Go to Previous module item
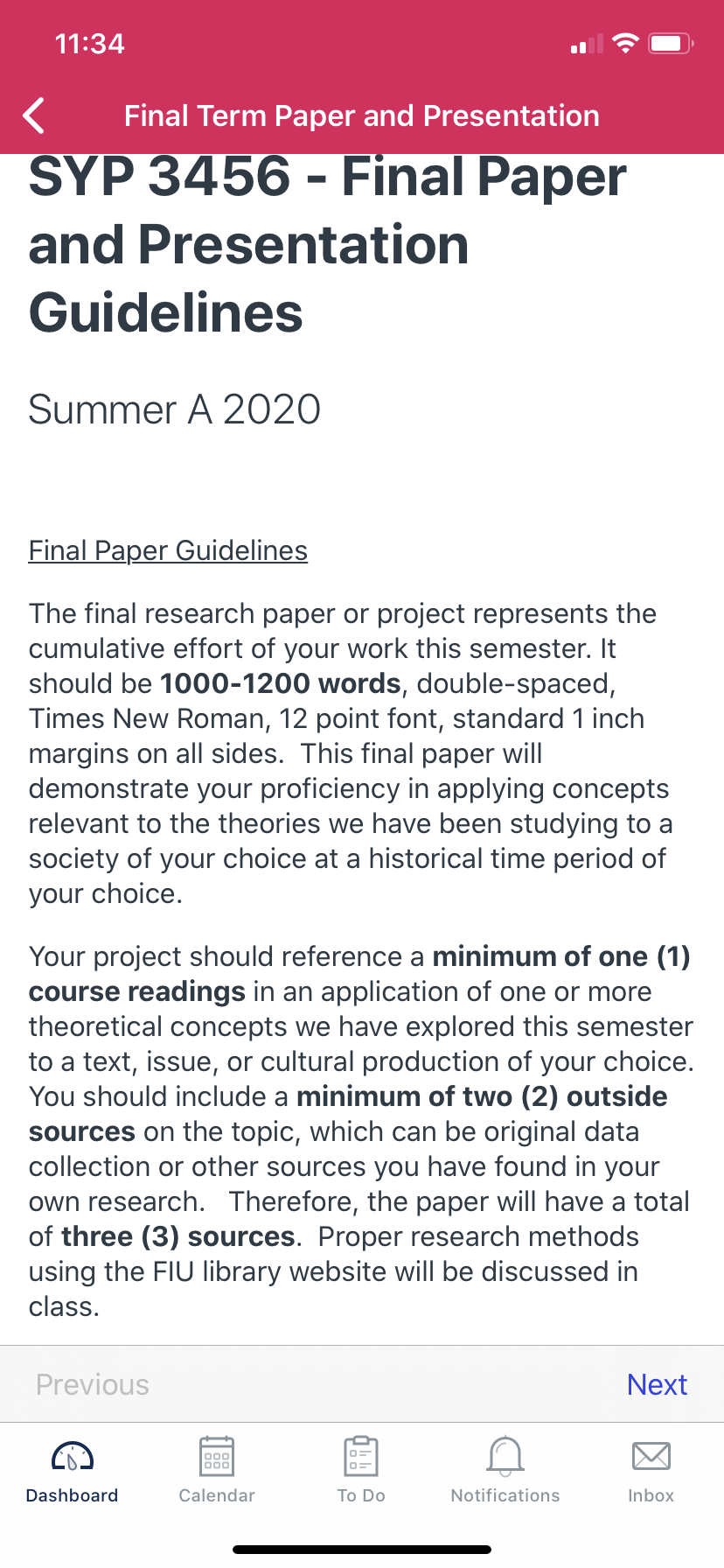This screenshot has width=724, height=1568. coord(93,1384)
